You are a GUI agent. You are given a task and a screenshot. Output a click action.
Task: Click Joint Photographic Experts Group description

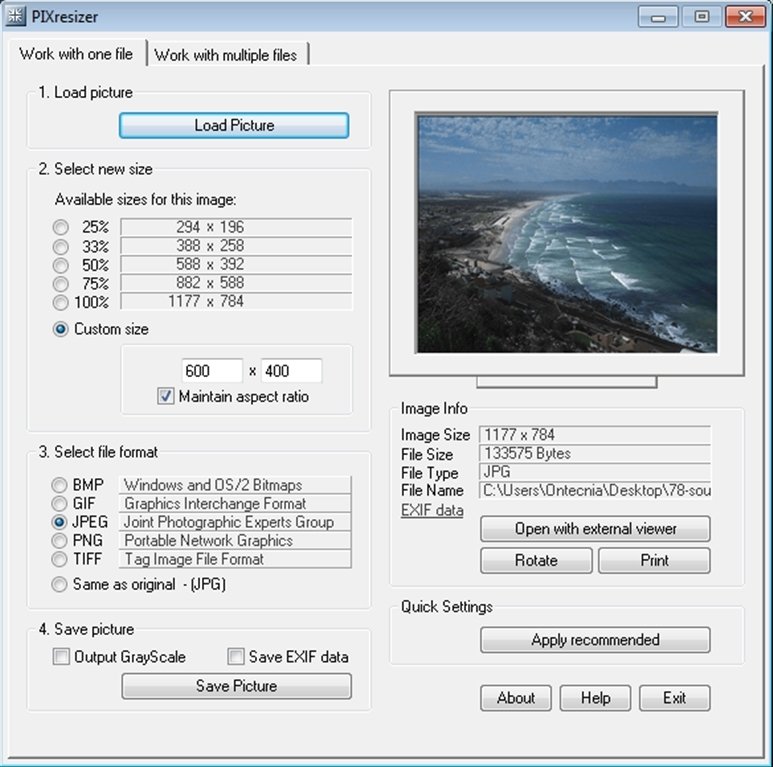[x=229, y=522]
